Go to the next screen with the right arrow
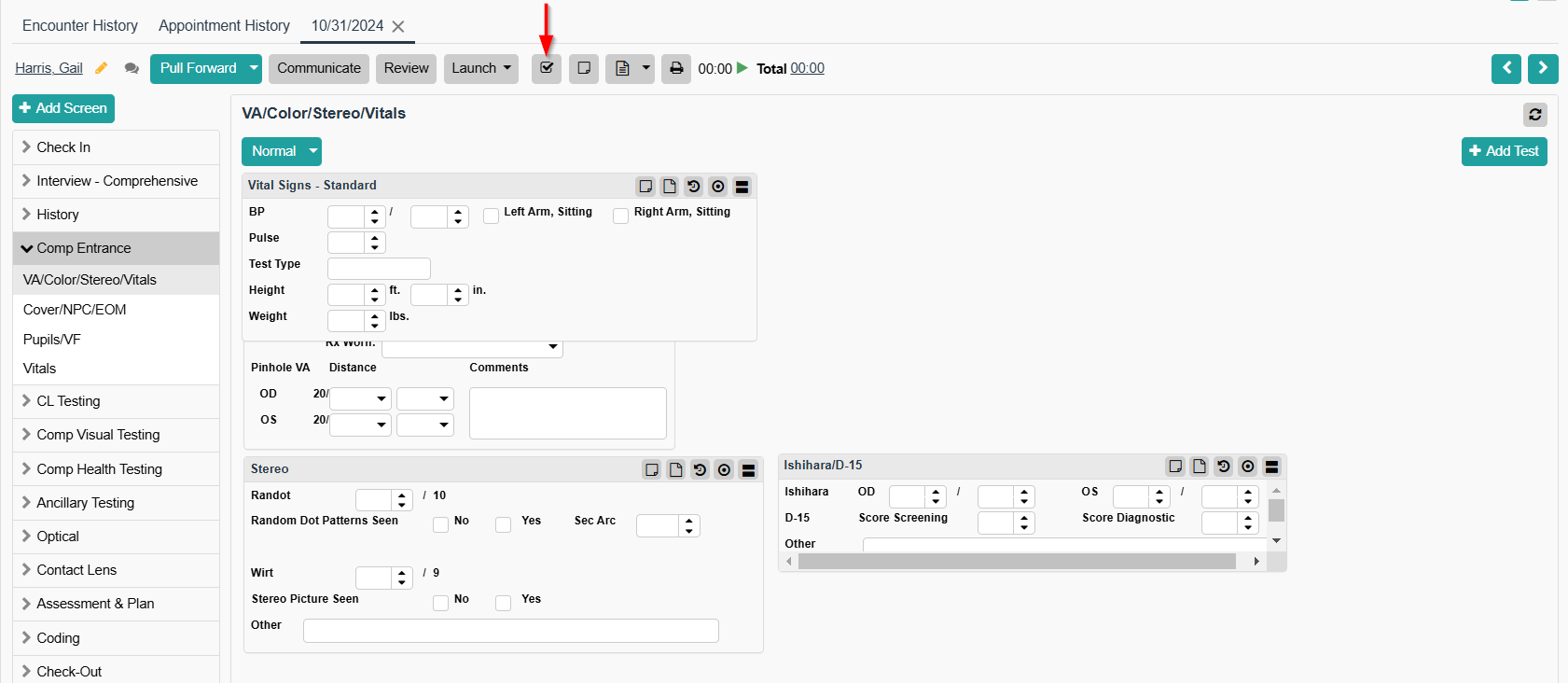This screenshot has height=683, width=1568. coord(1542,68)
